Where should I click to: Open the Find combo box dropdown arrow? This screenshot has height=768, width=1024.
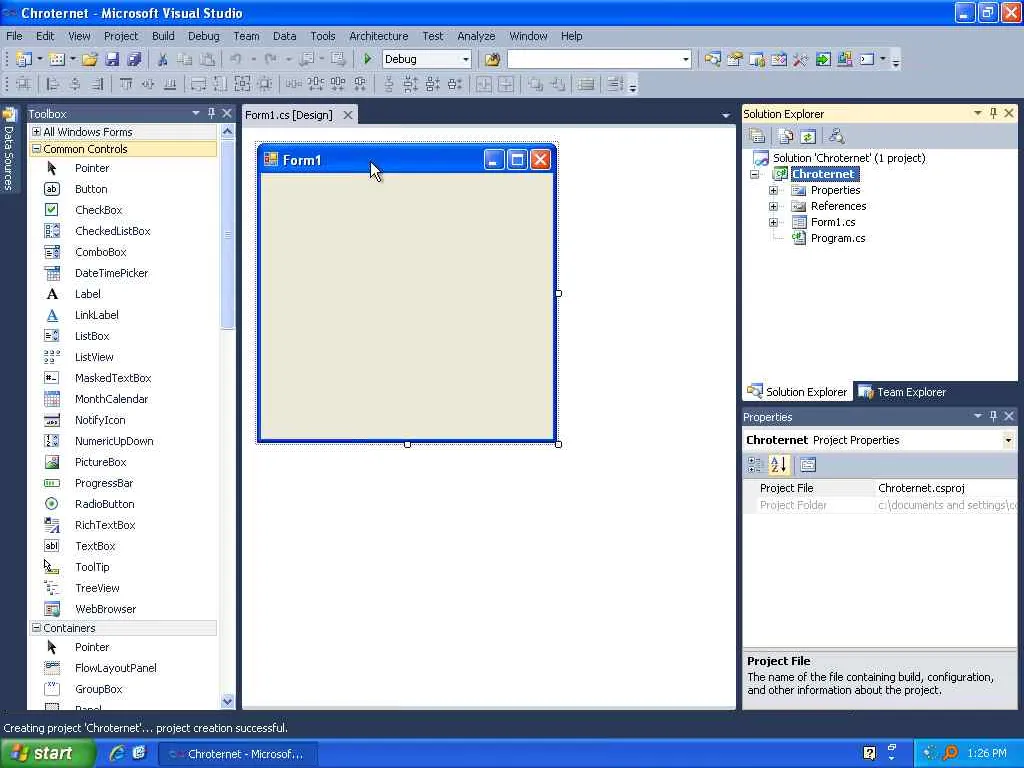pyautogui.click(x=685, y=59)
